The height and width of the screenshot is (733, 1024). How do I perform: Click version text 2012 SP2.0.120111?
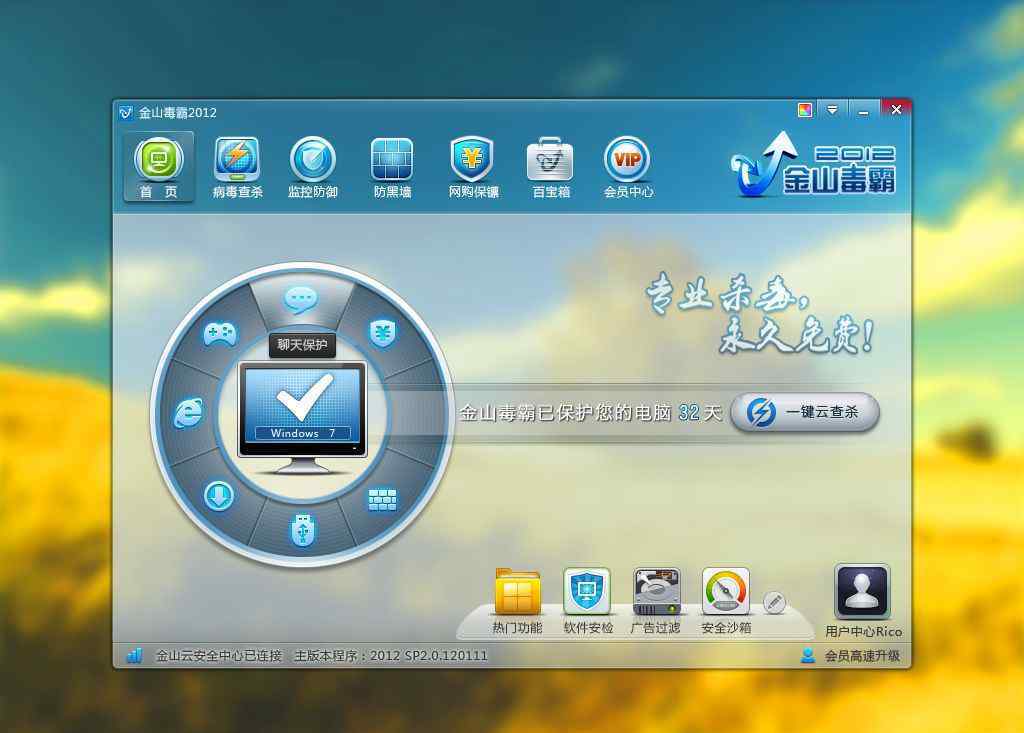428,655
